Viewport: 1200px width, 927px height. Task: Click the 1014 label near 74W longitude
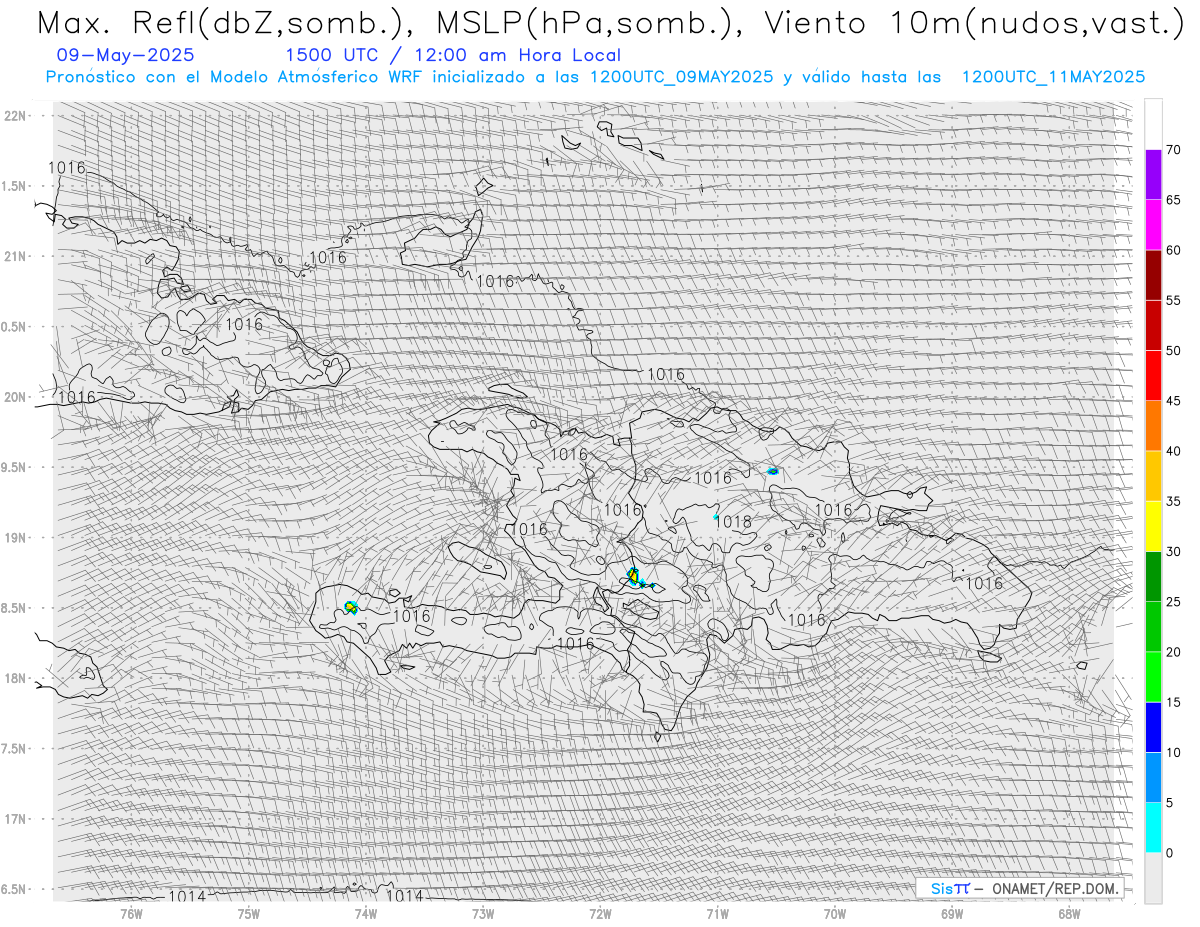[405, 896]
